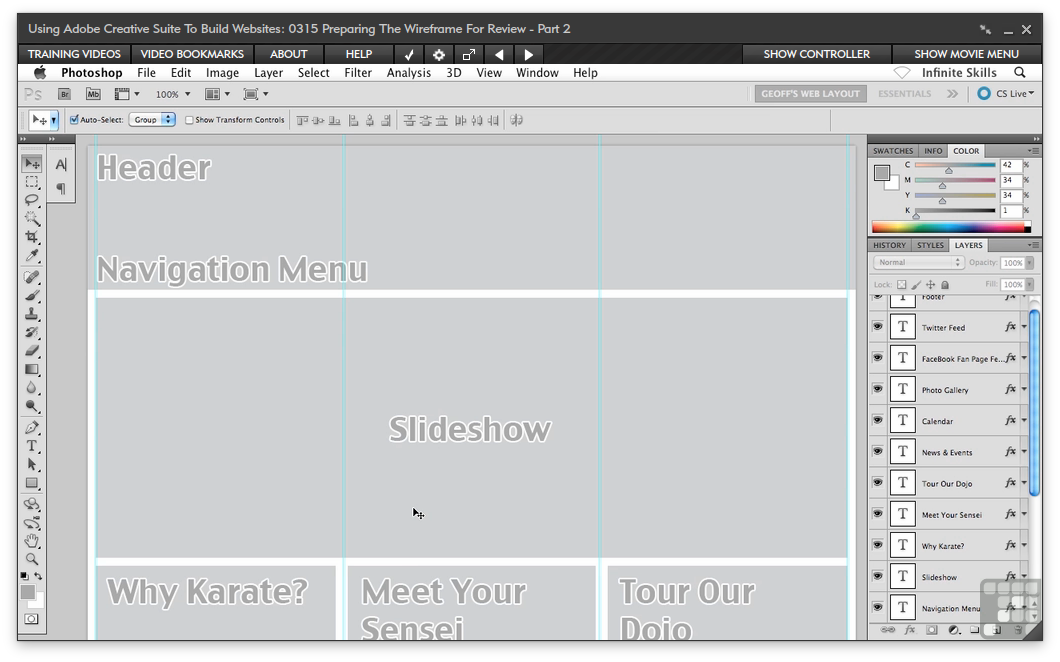Hide the Photo Gallery layer
This screenshot has height=662, width=1060.
coord(877,389)
